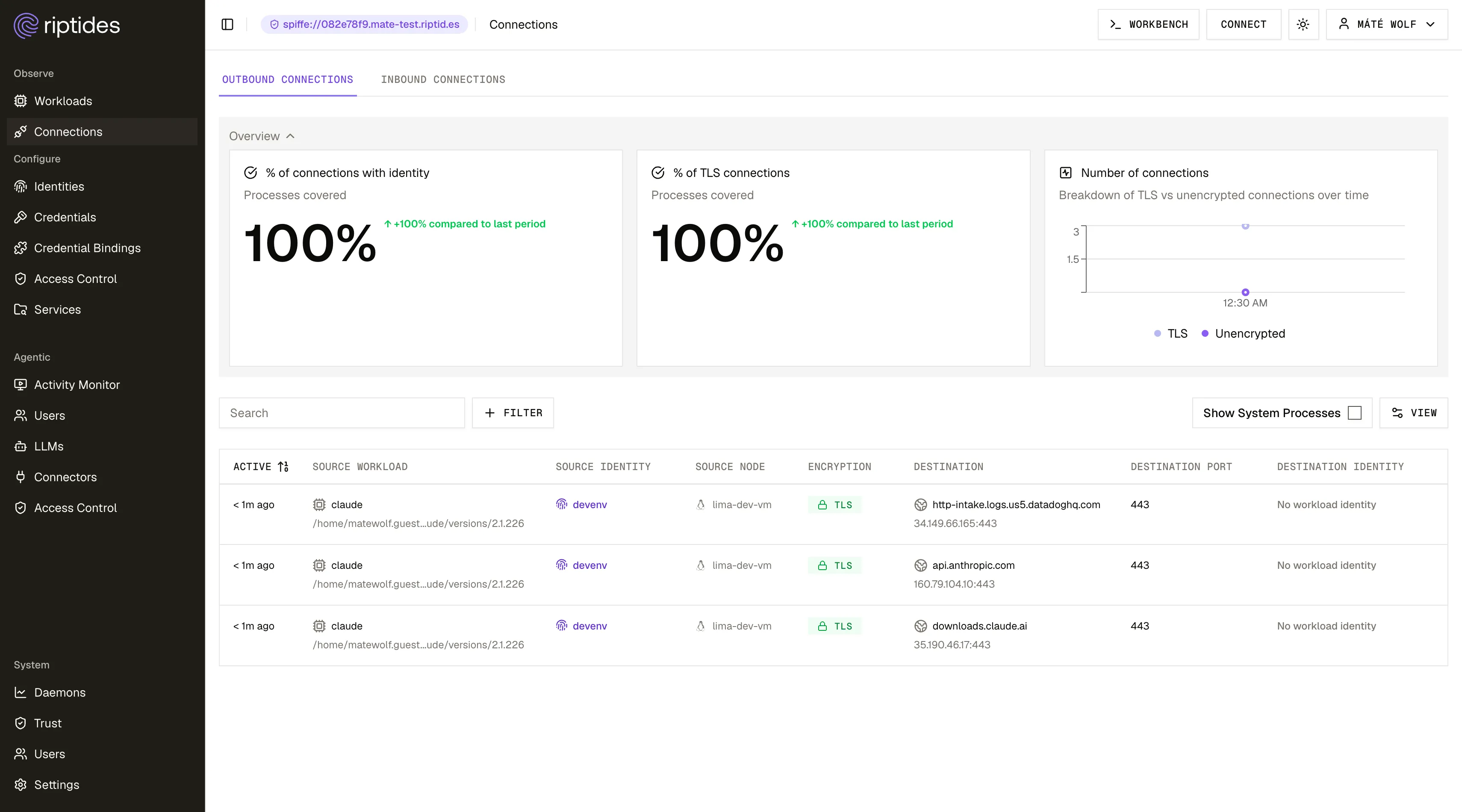Click the LLMs robot icon

pyautogui.click(x=21, y=446)
